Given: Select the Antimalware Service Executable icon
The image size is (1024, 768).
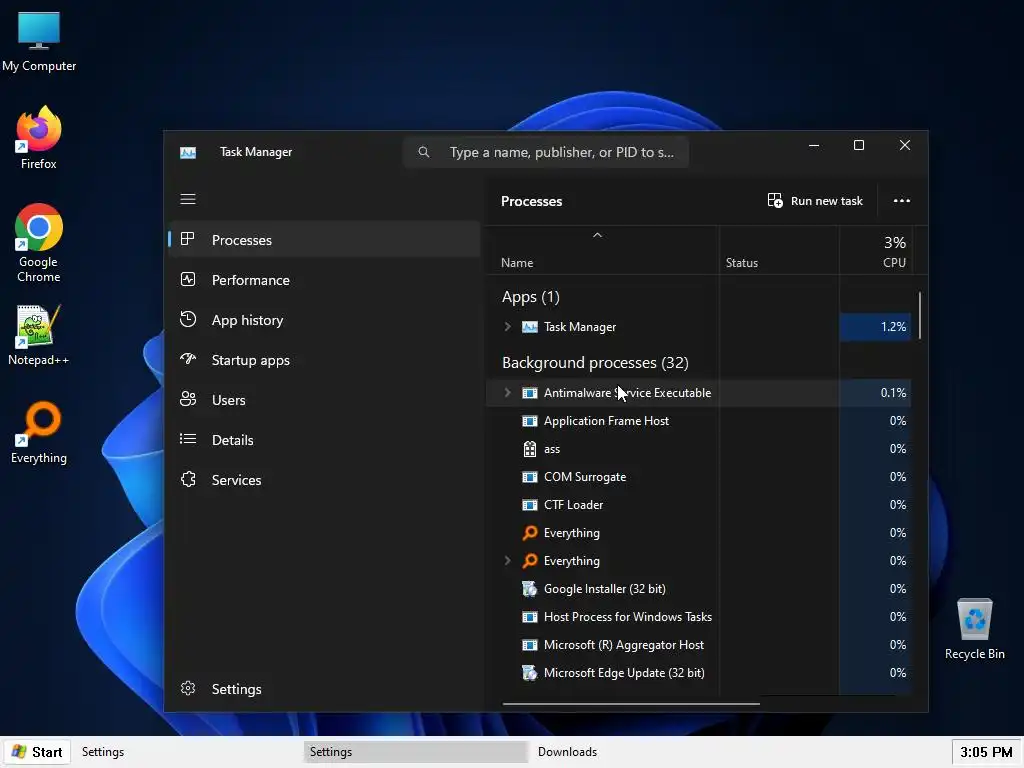Looking at the screenshot, I should 530,392.
